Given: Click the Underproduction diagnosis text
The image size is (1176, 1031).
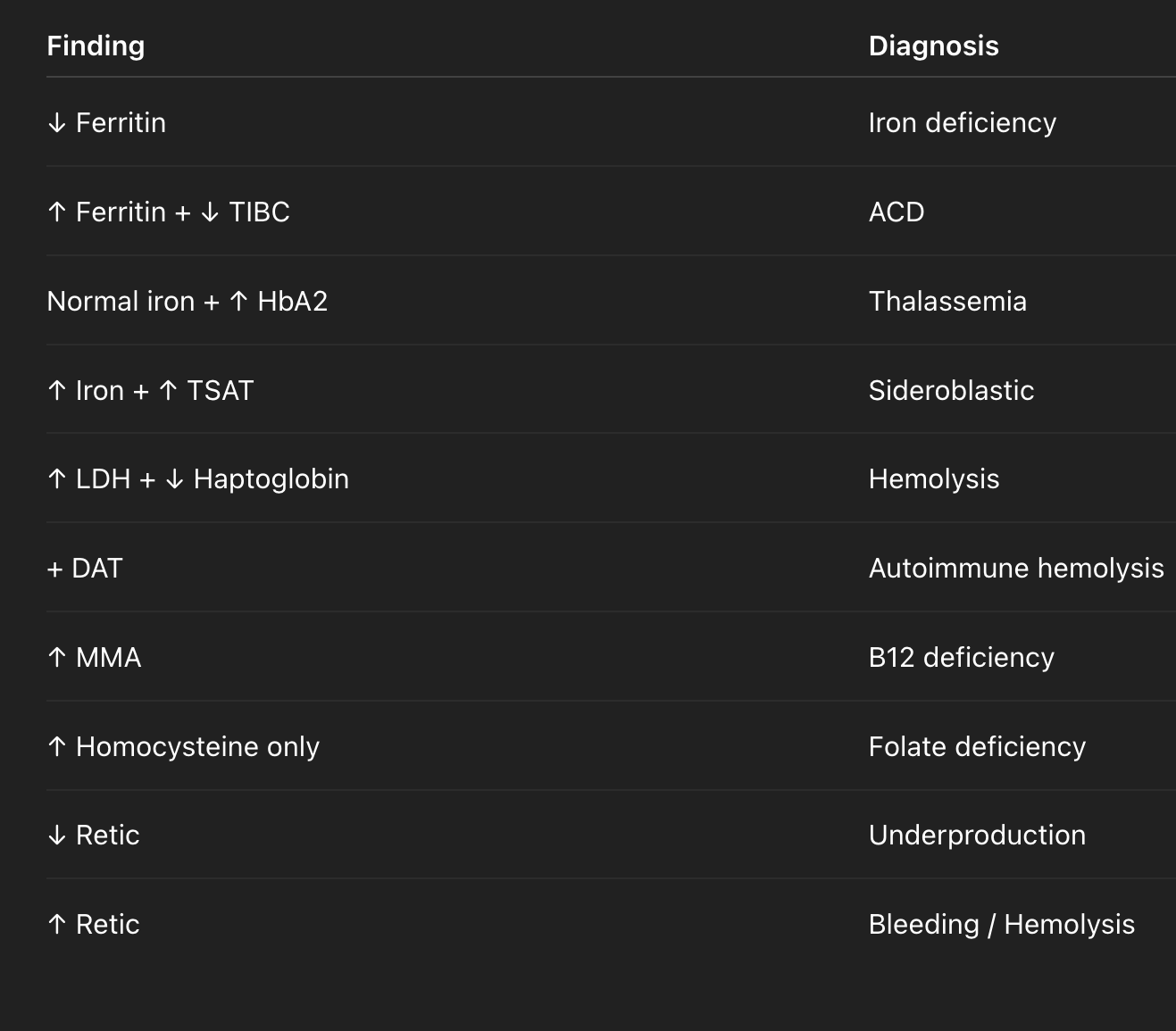Looking at the screenshot, I should 977,836.
